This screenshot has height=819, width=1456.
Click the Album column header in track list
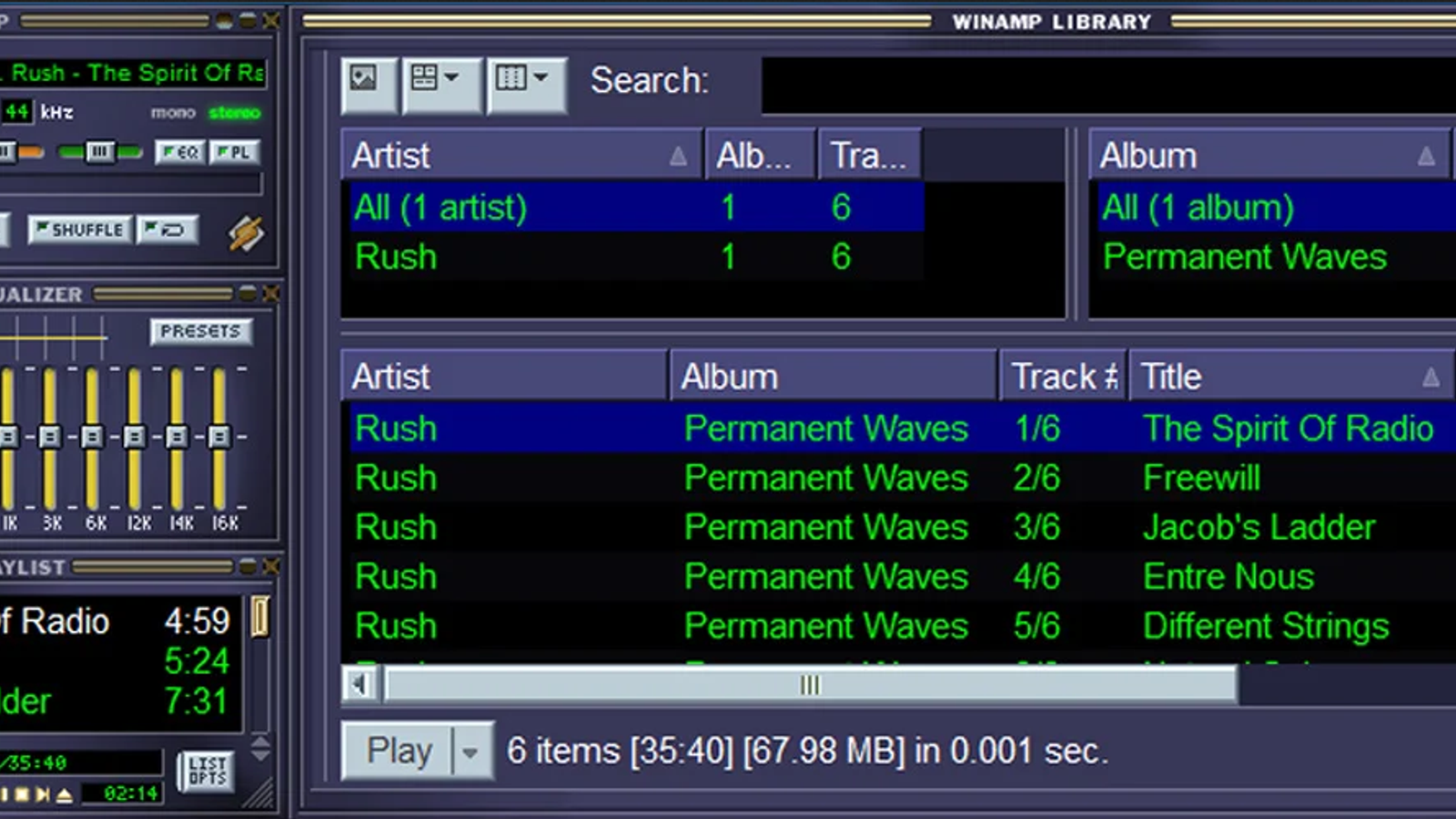tap(834, 377)
